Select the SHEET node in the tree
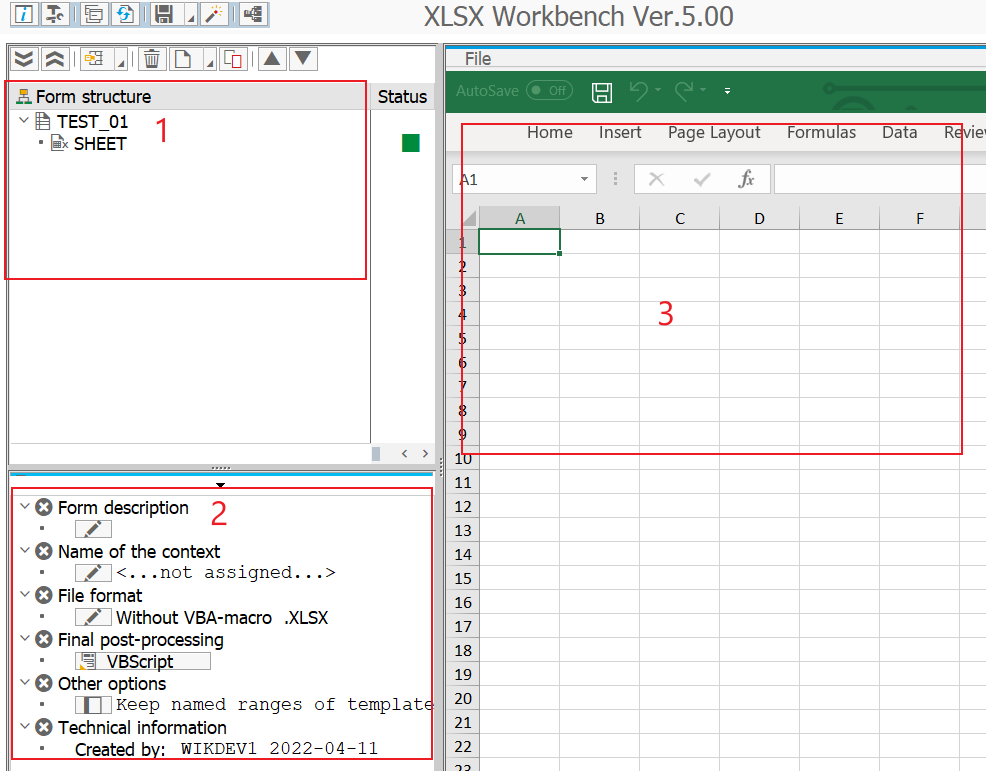Viewport: 986px width, 771px height. (x=100, y=144)
